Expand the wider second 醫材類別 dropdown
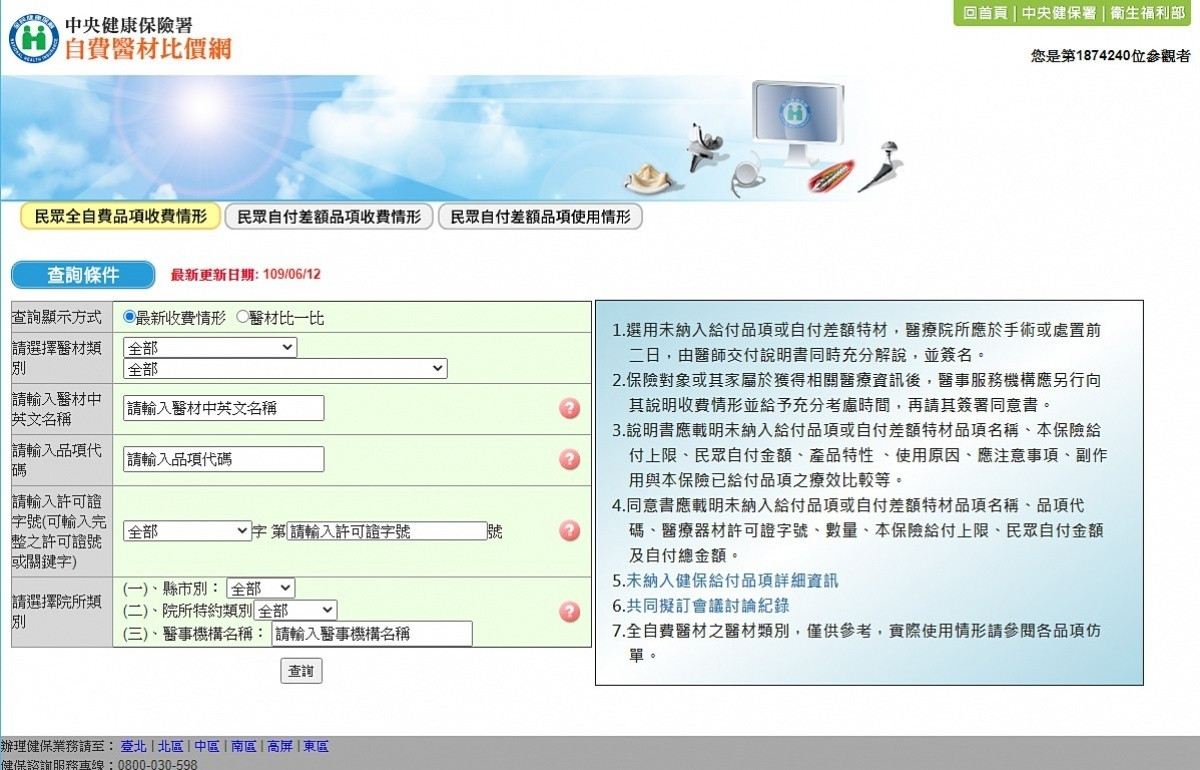 pos(285,369)
